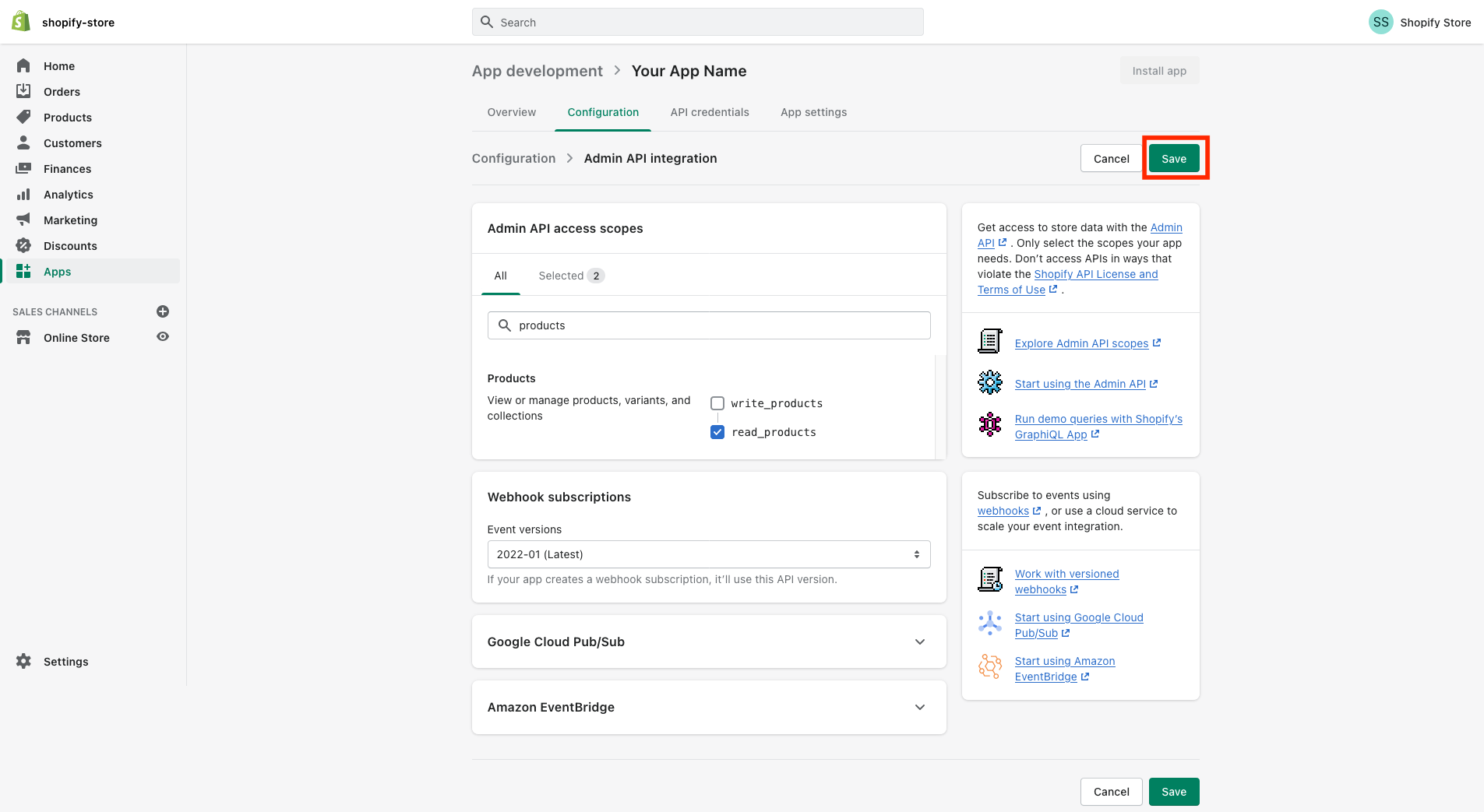The height and width of the screenshot is (812, 1484).
Task: Show the Selected scopes tab
Action: click(x=570, y=276)
